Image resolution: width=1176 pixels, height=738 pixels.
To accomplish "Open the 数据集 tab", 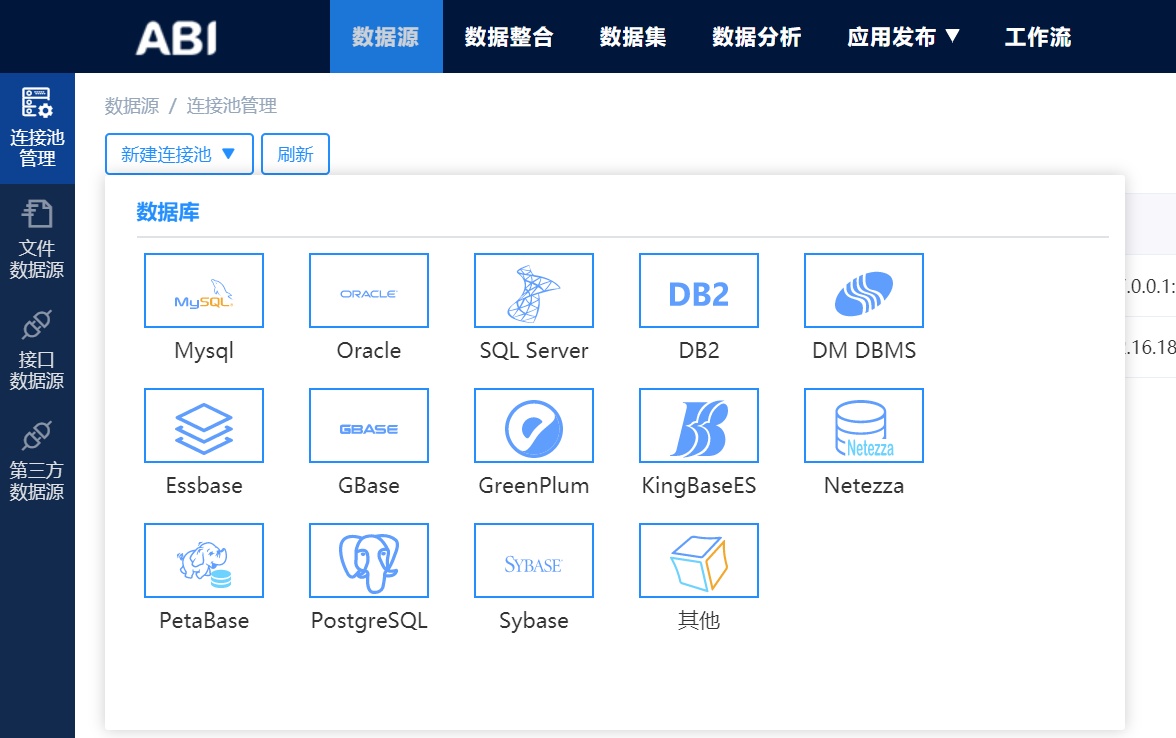I will pyautogui.click(x=633, y=37).
